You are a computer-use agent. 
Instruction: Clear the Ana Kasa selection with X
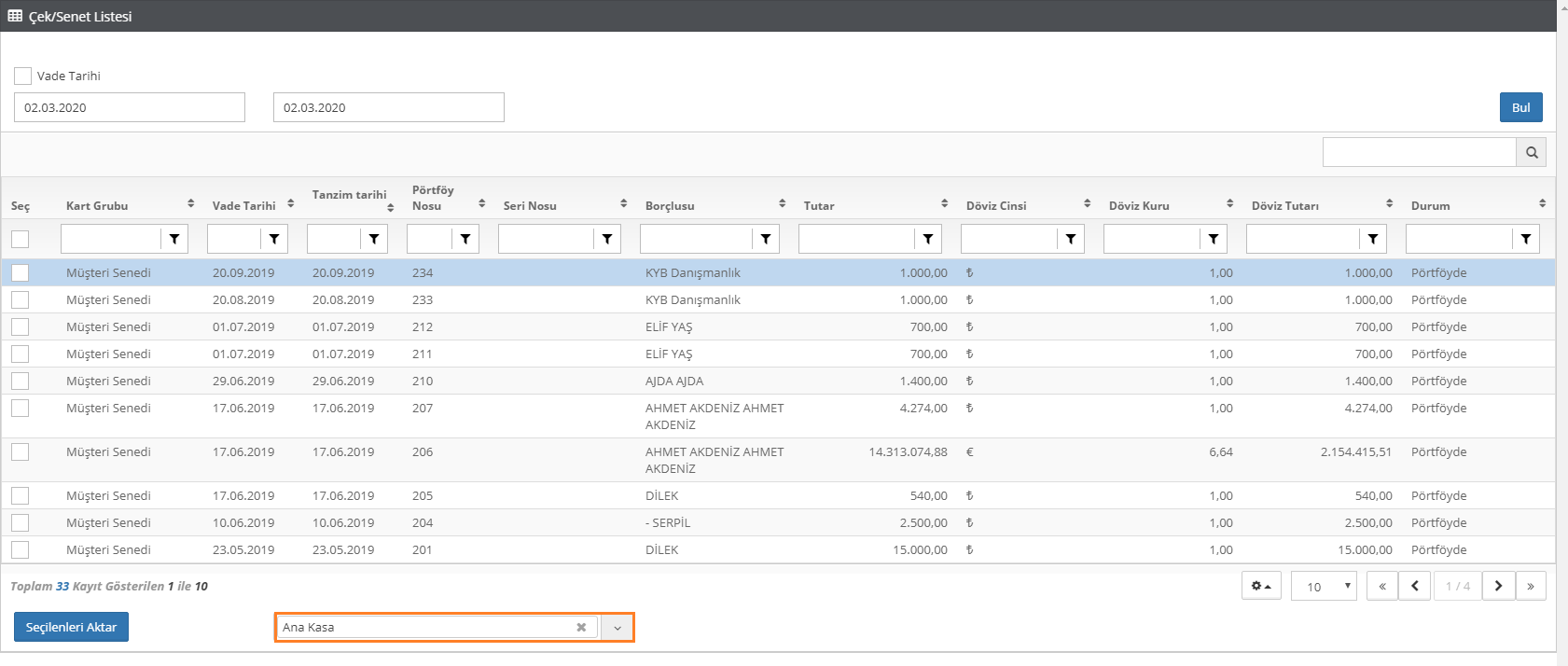click(x=581, y=628)
